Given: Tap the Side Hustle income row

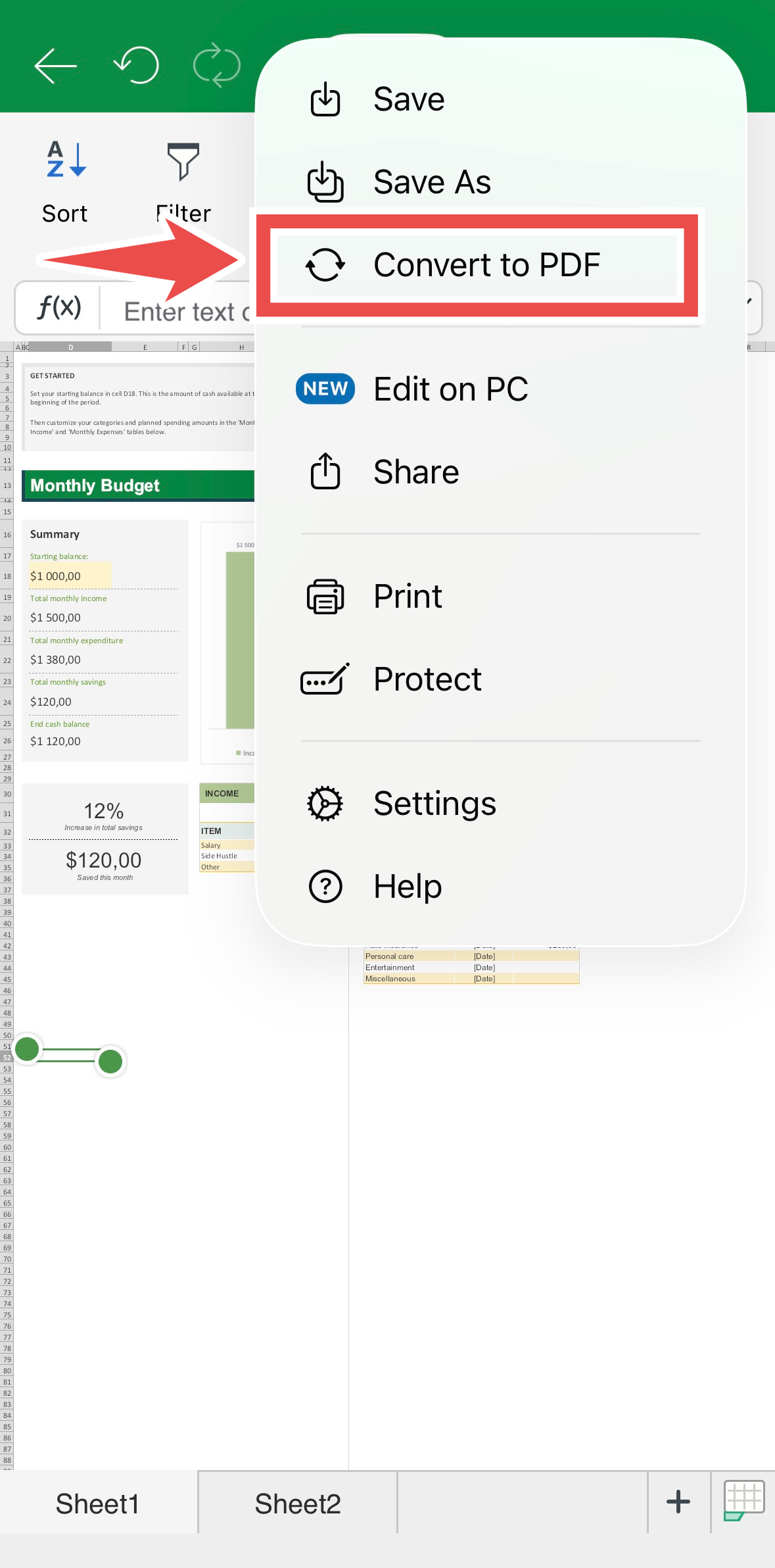Looking at the screenshot, I should pyautogui.click(x=227, y=856).
